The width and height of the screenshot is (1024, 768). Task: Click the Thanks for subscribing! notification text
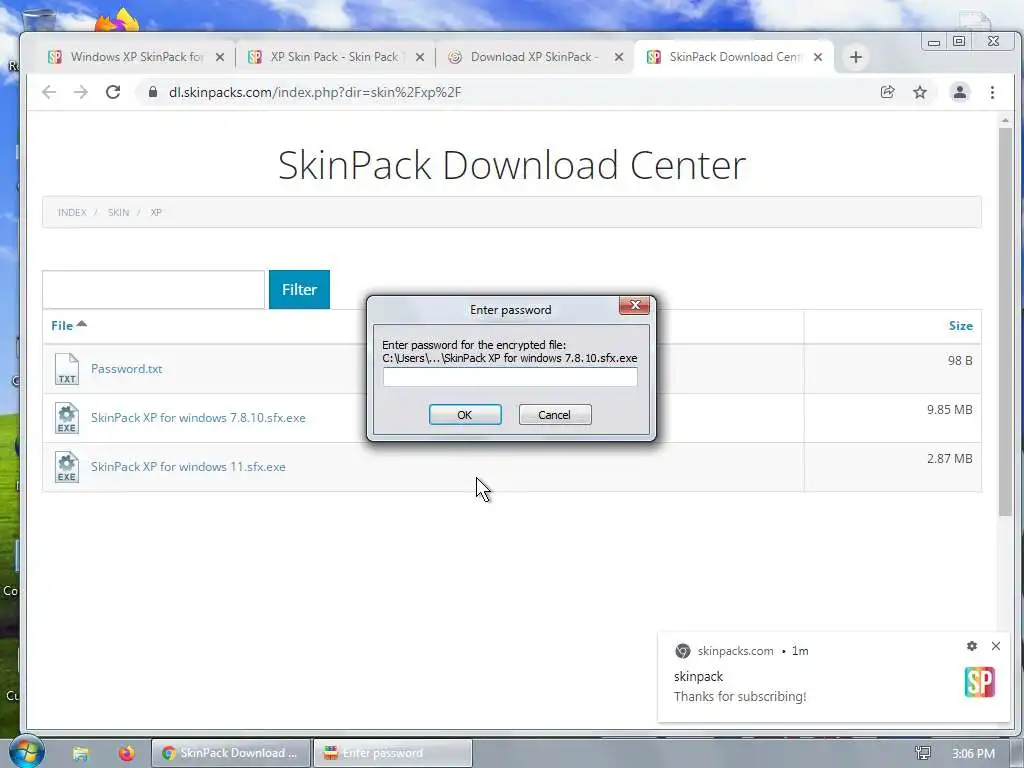point(740,697)
